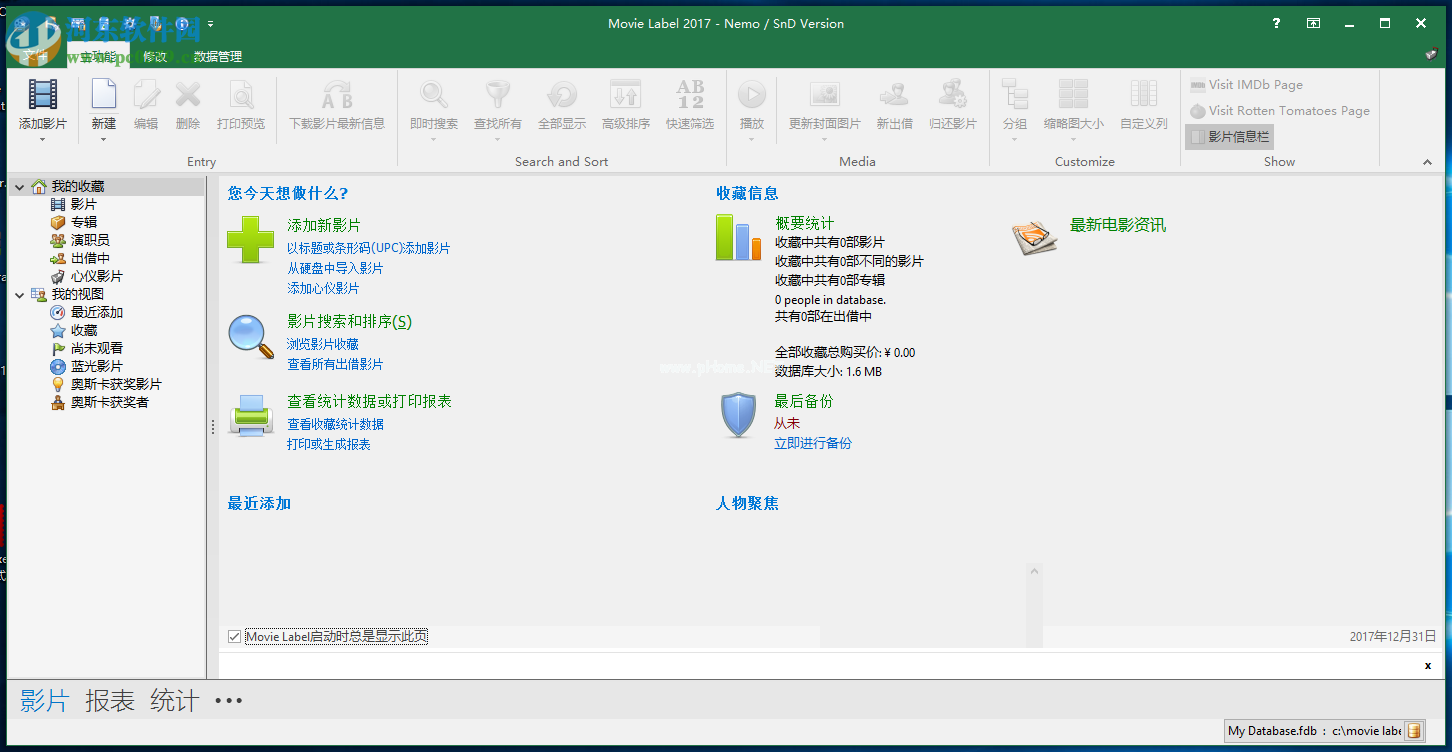The image size is (1452, 752).
Task: Click the 查找所有 funnel icon
Action: click(x=497, y=95)
